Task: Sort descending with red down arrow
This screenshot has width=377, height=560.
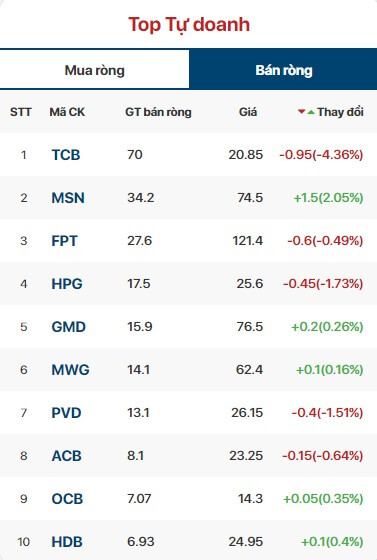Action: coord(302,112)
